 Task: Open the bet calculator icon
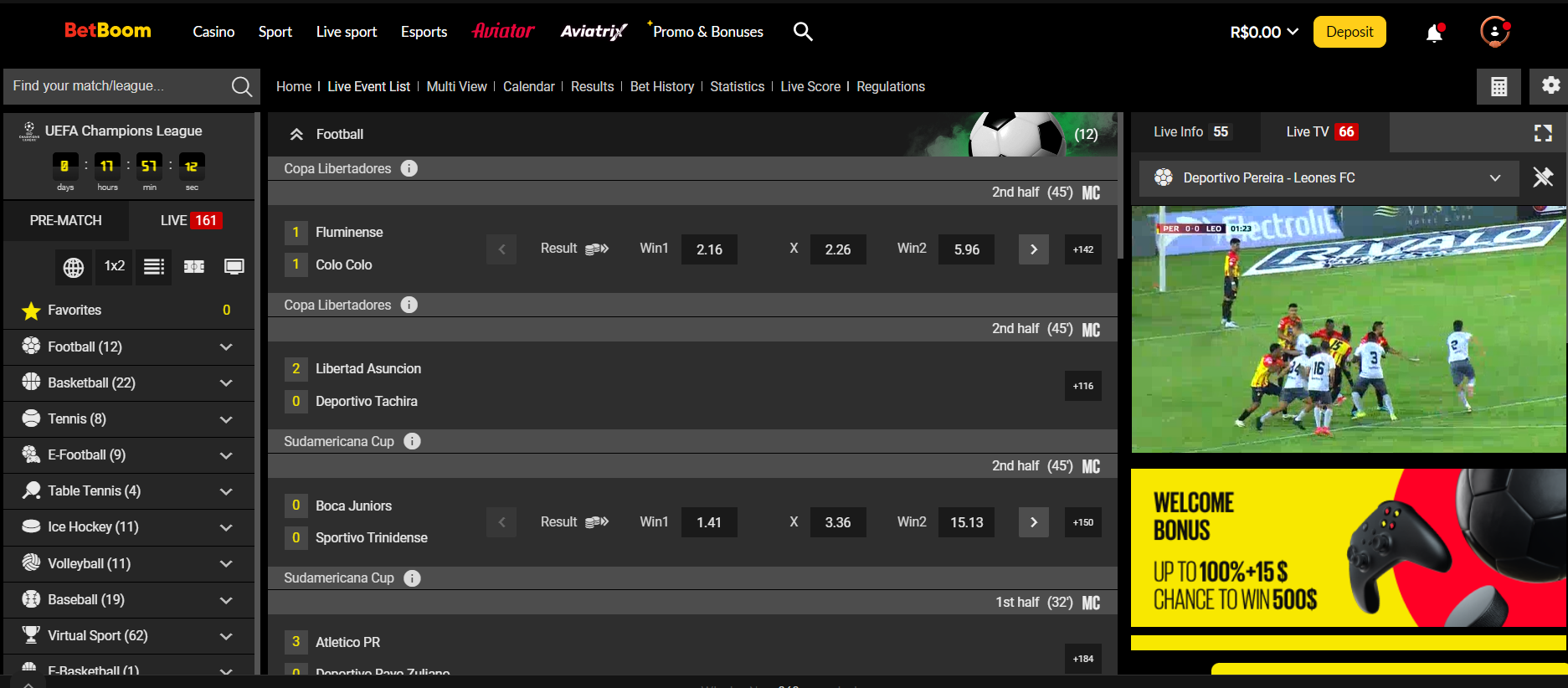tap(1499, 86)
